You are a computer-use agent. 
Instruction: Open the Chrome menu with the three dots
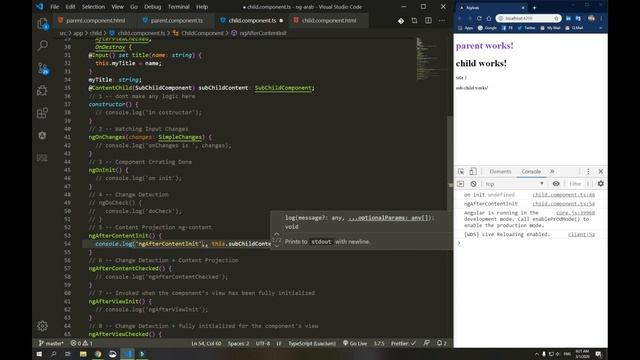click(x=601, y=18)
